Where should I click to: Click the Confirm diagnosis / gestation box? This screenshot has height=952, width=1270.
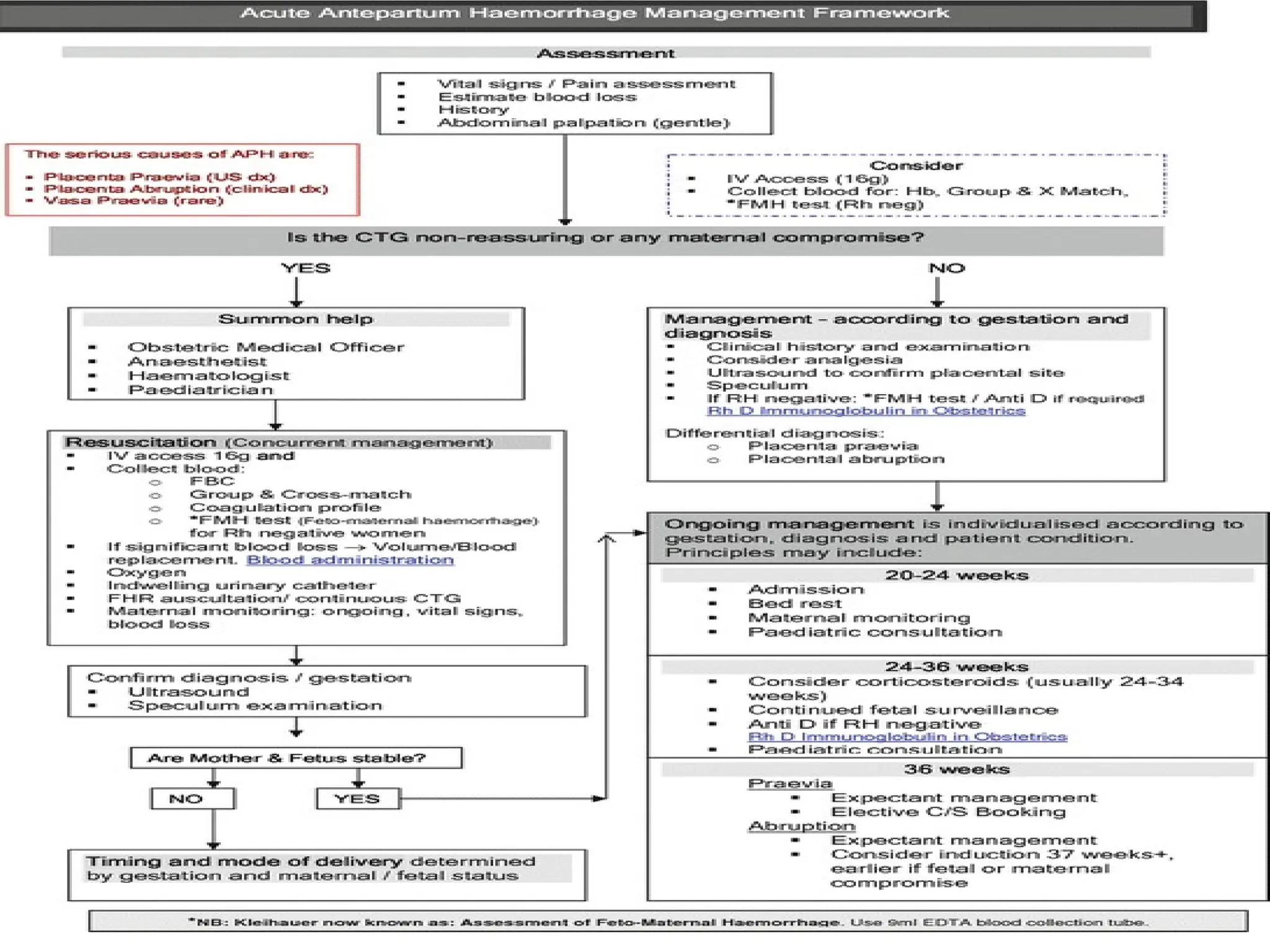(327, 692)
